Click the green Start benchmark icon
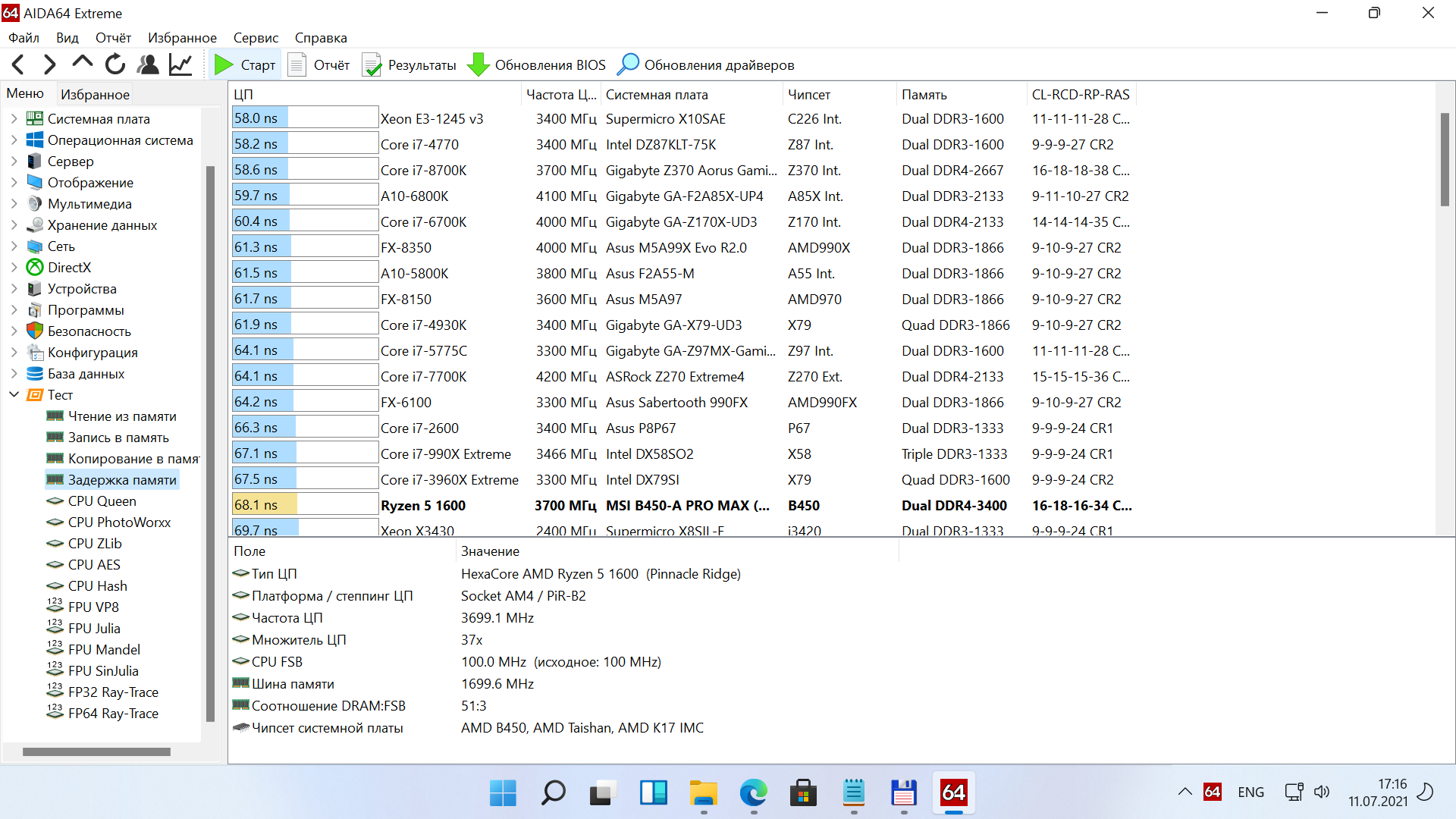1456x819 pixels. (224, 65)
